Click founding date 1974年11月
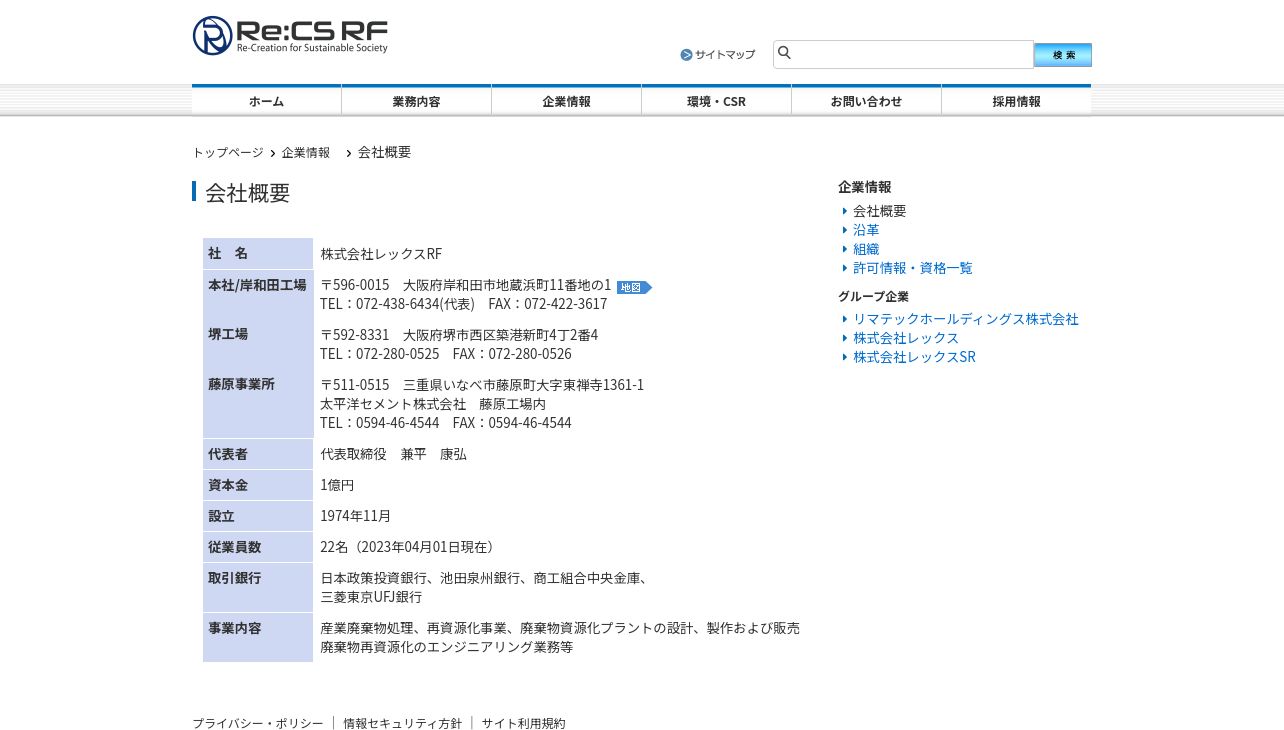Viewport: 1284px width, 730px height. [356, 516]
